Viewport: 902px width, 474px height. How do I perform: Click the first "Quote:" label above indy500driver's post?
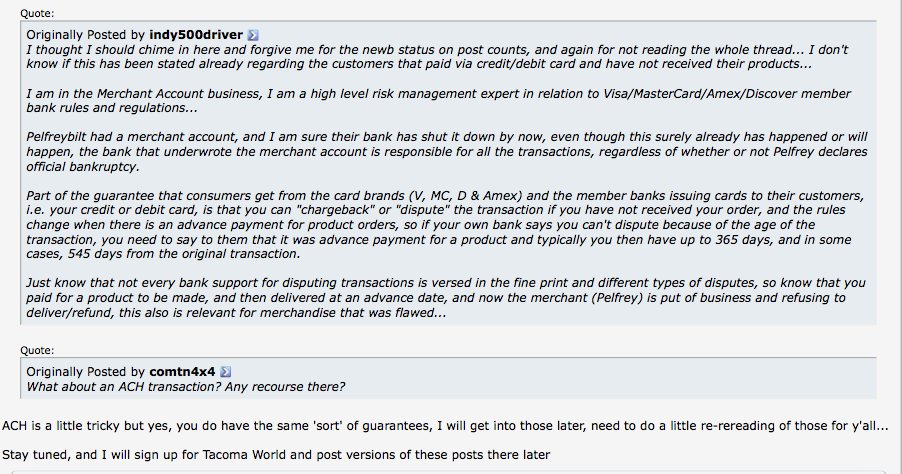[37, 13]
